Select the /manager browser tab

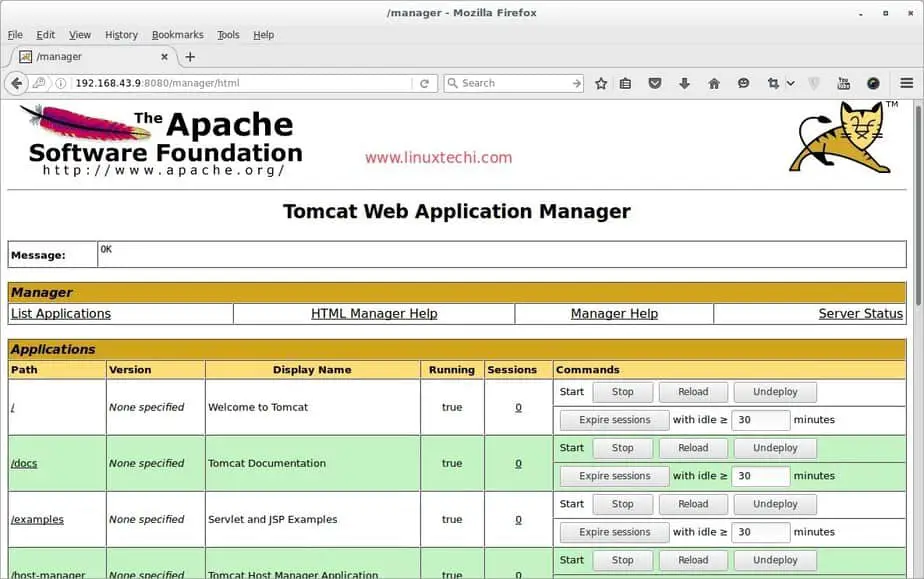[94, 57]
